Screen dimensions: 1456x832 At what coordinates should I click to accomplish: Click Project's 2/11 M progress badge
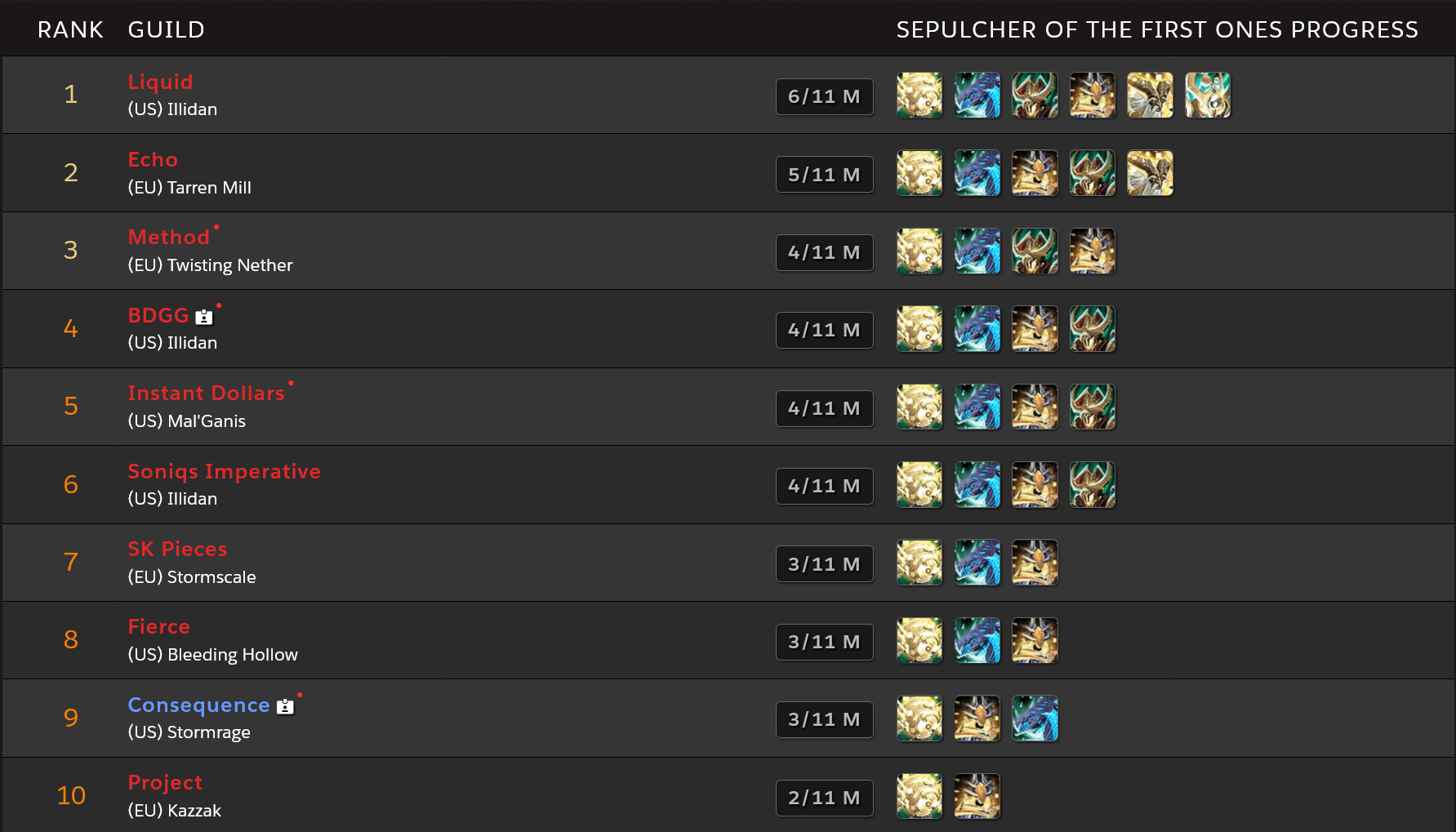[825, 798]
